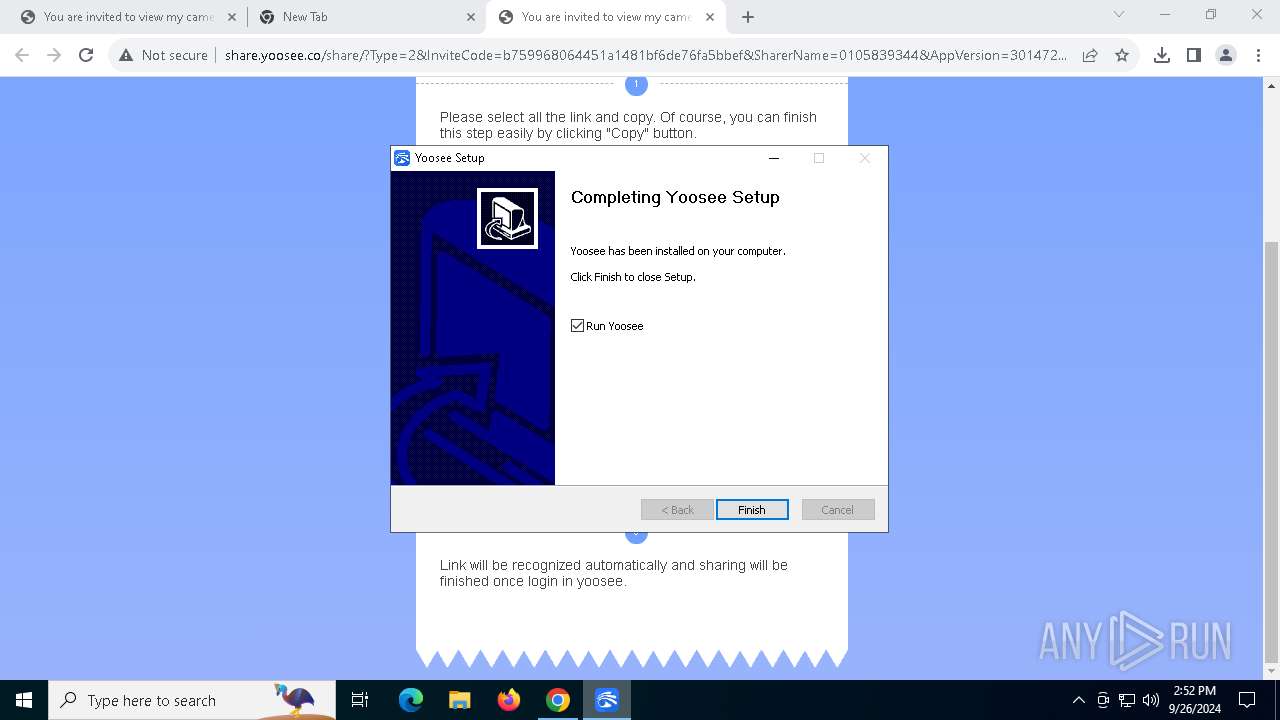Click the Yoosee Setup title bar icon

click(x=402, y=158)
